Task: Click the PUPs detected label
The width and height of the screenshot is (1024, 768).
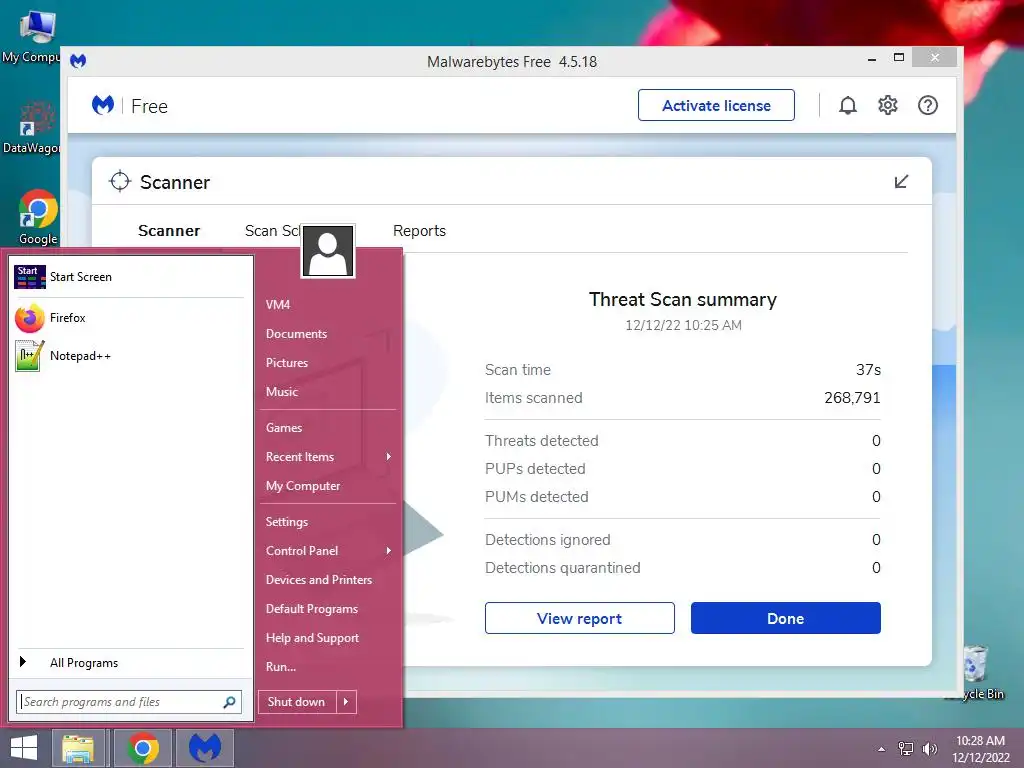Action: click(535, 469)
